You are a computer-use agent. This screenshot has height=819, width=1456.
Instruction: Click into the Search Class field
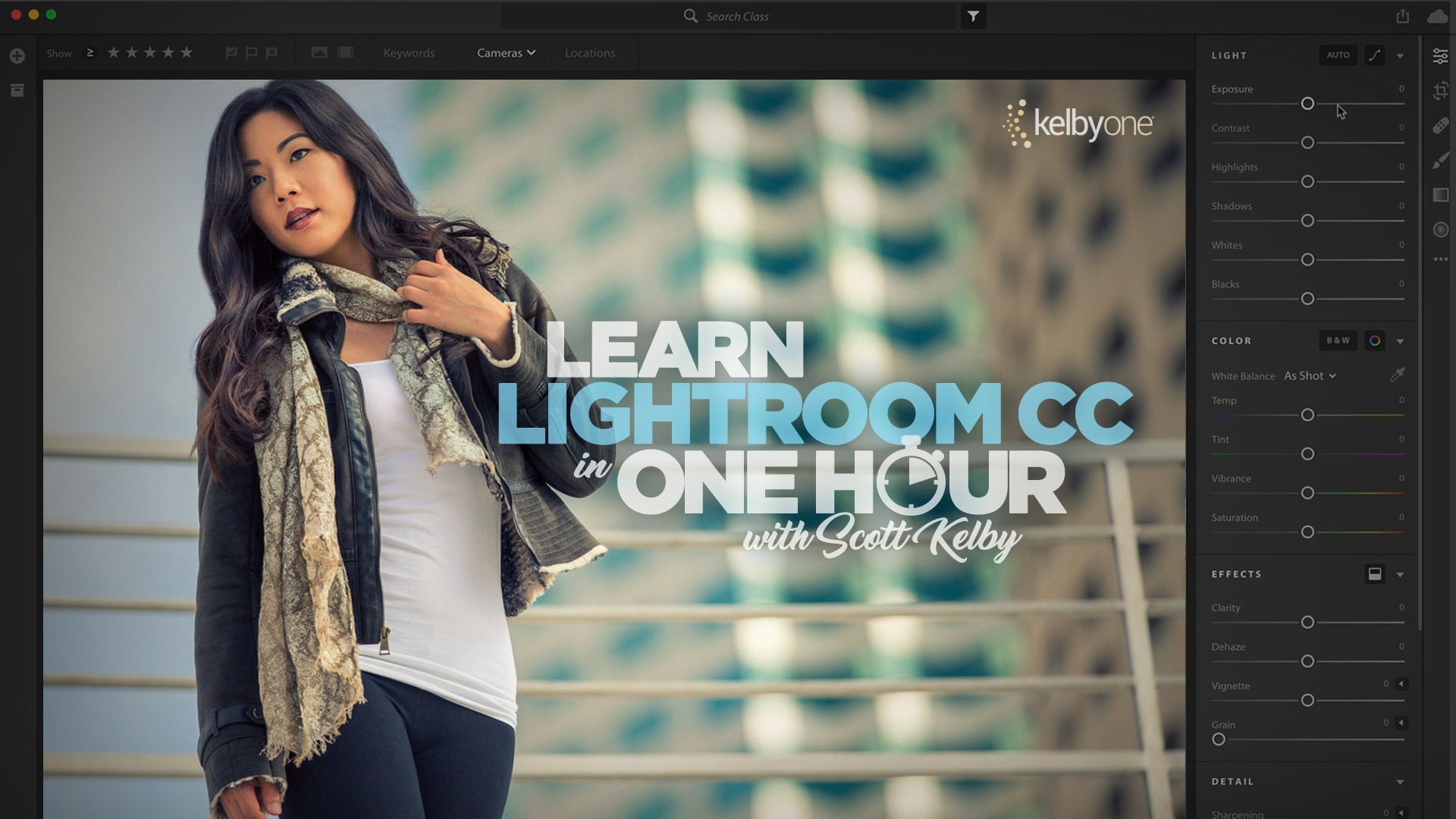pos(728,16)
